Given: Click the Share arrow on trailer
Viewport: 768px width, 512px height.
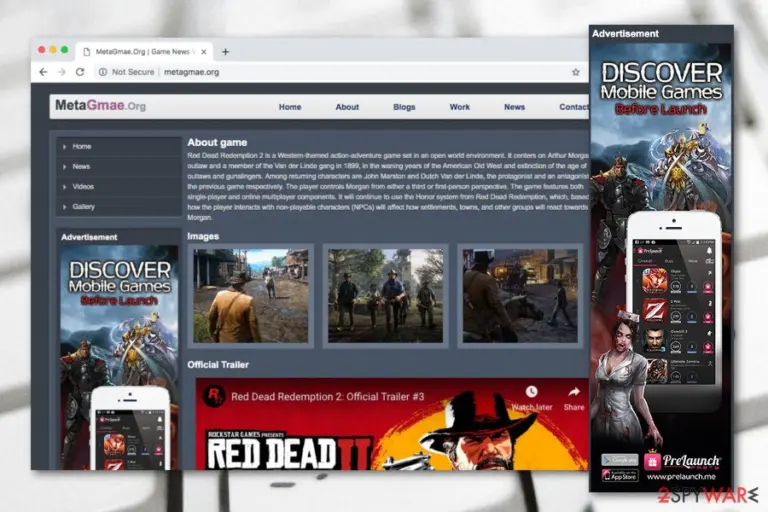Looking at the screenshot, I should pyautogui.click(x=574, y=391).
